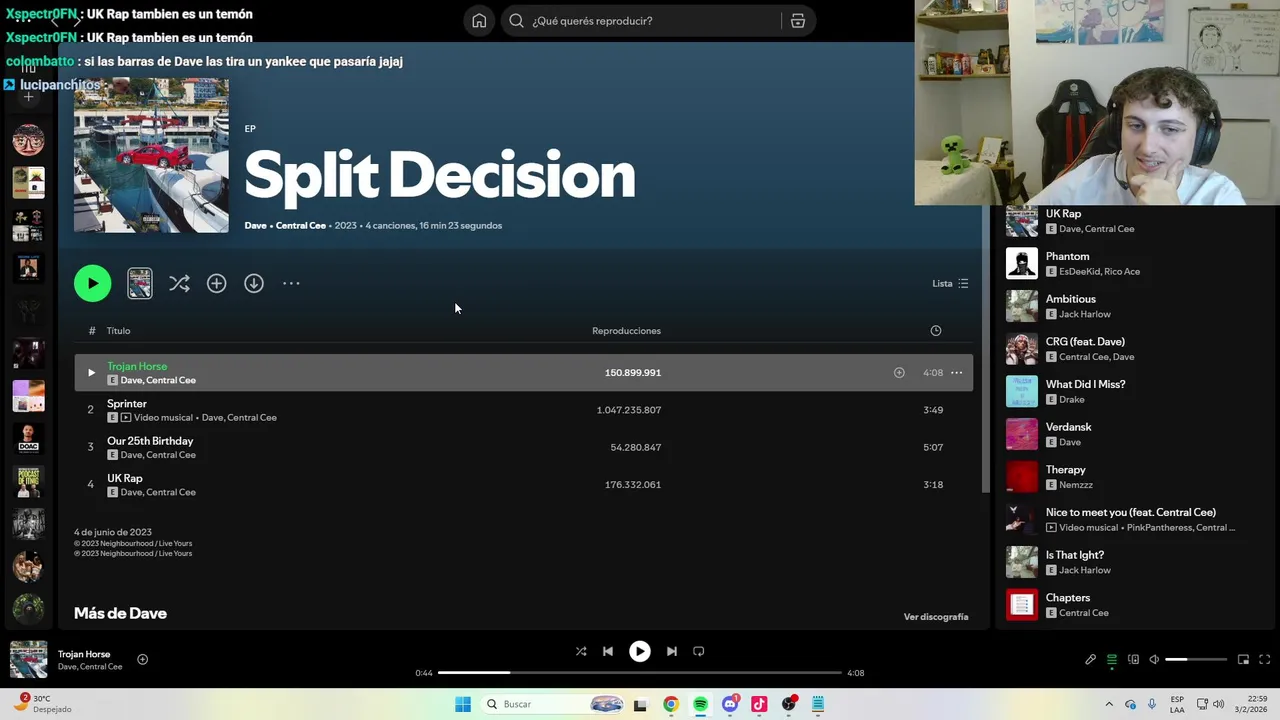Click the Split Decision album cover art
This screenshot has width=1280, height=720.
coord(151,155)
